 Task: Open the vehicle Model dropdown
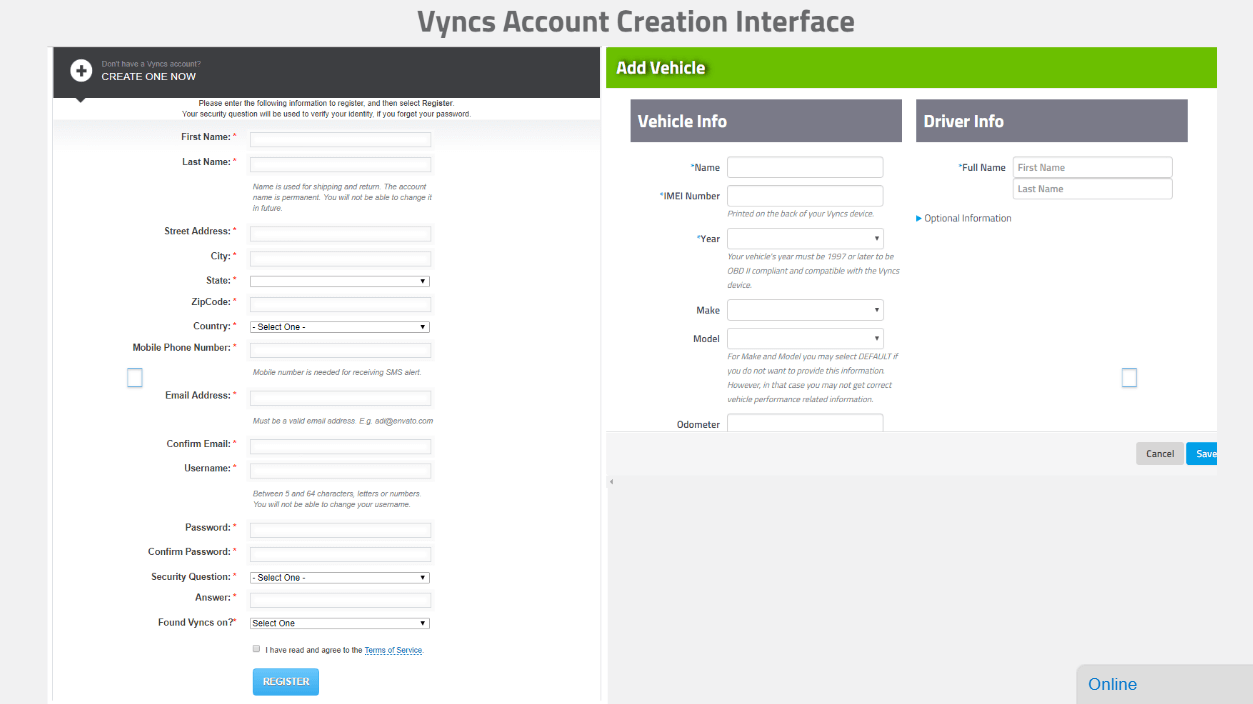(x=805, y=339)
